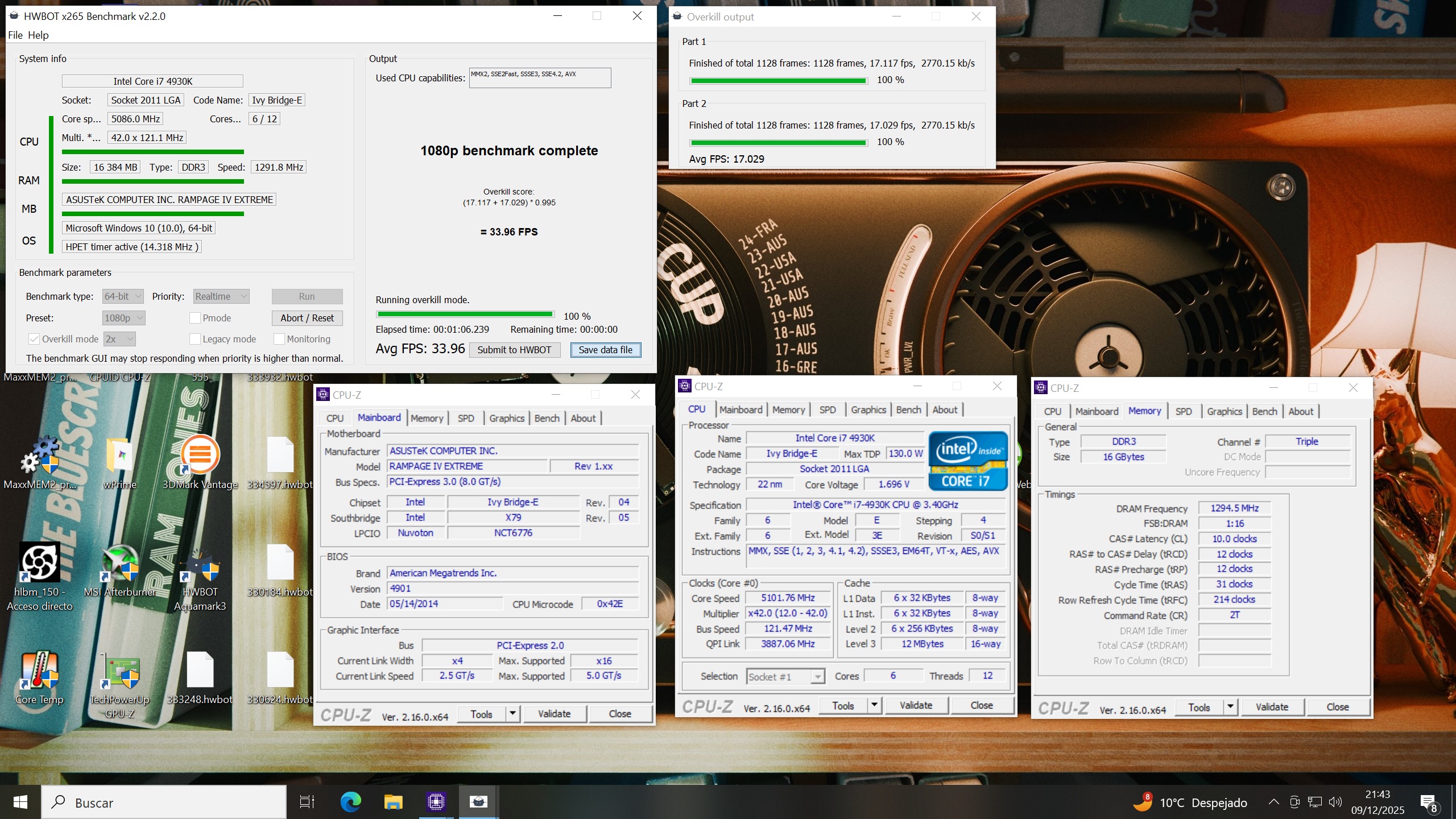This screenshot has height=819, width=1456.
Task: Open the Tools dropdown arrow in the Mainboard window
Action: (512, 714)
